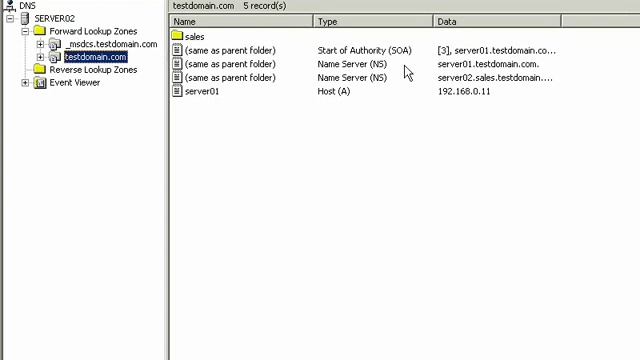
Task: Select Reverse Lookup Zones label
Action: 93,70
